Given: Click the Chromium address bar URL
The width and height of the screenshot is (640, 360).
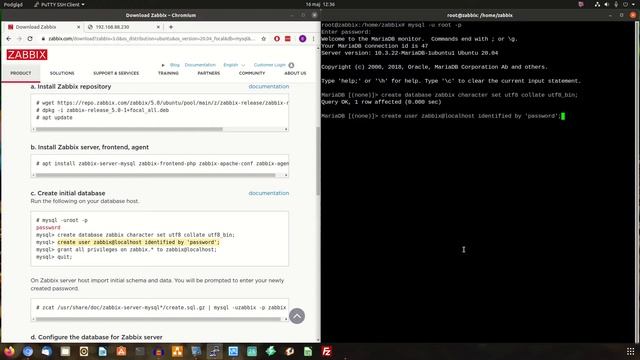Looking at the screenshot, I should pyautogui.click(x=151, y=38).
